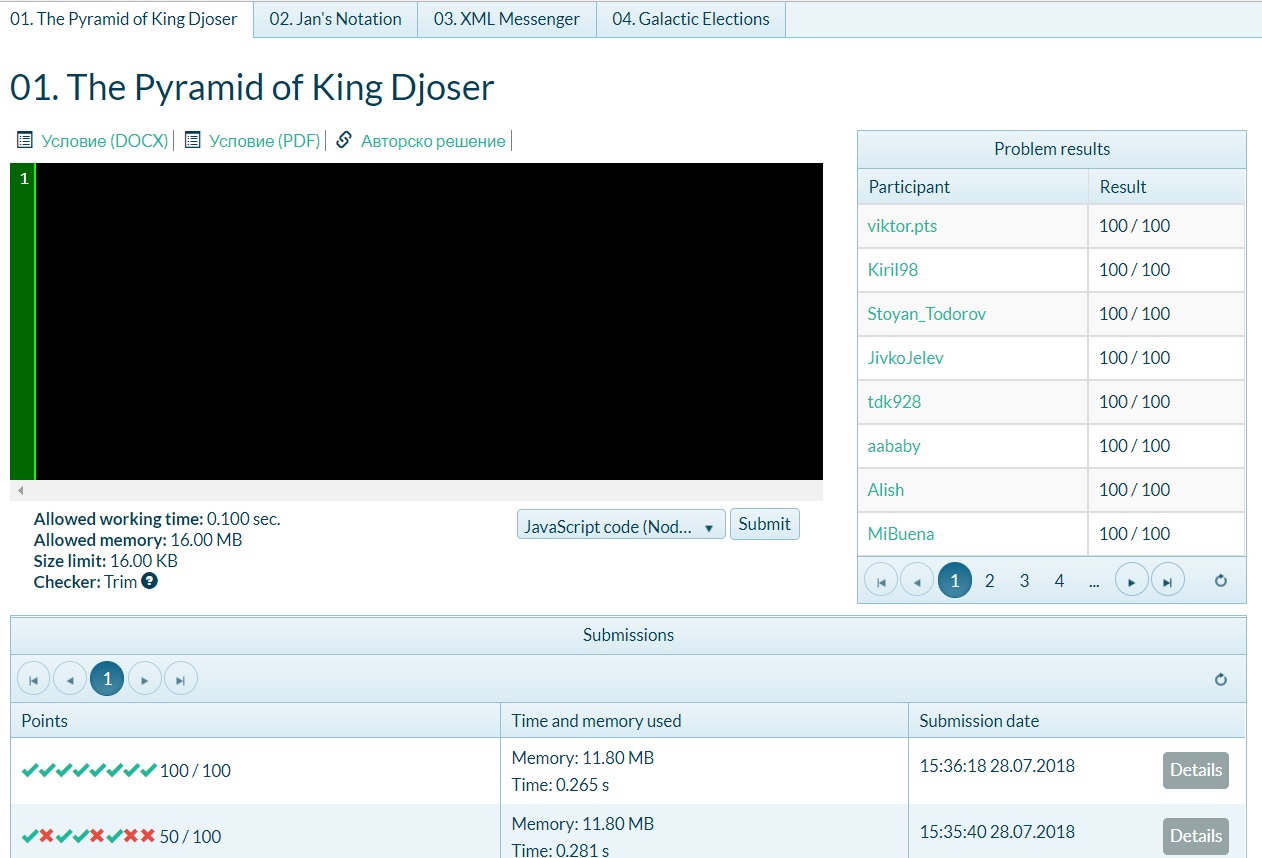Select page 1 of Submissions pager
Image resolution: width=1262 pixels, height=858 pixels.
[x=107, y=679]
